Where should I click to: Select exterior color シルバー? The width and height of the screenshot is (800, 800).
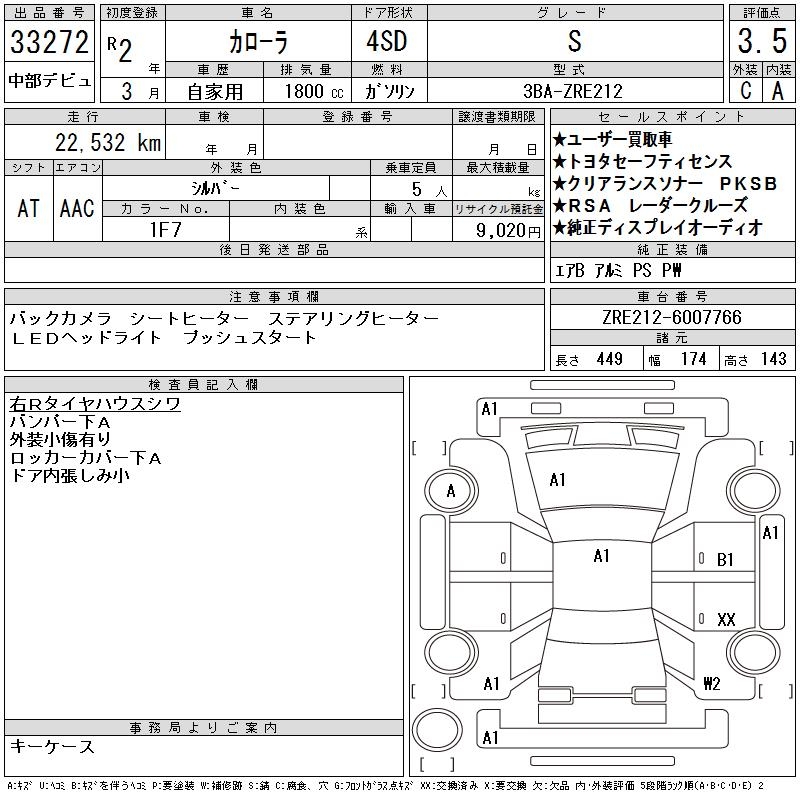click(215, 188)
